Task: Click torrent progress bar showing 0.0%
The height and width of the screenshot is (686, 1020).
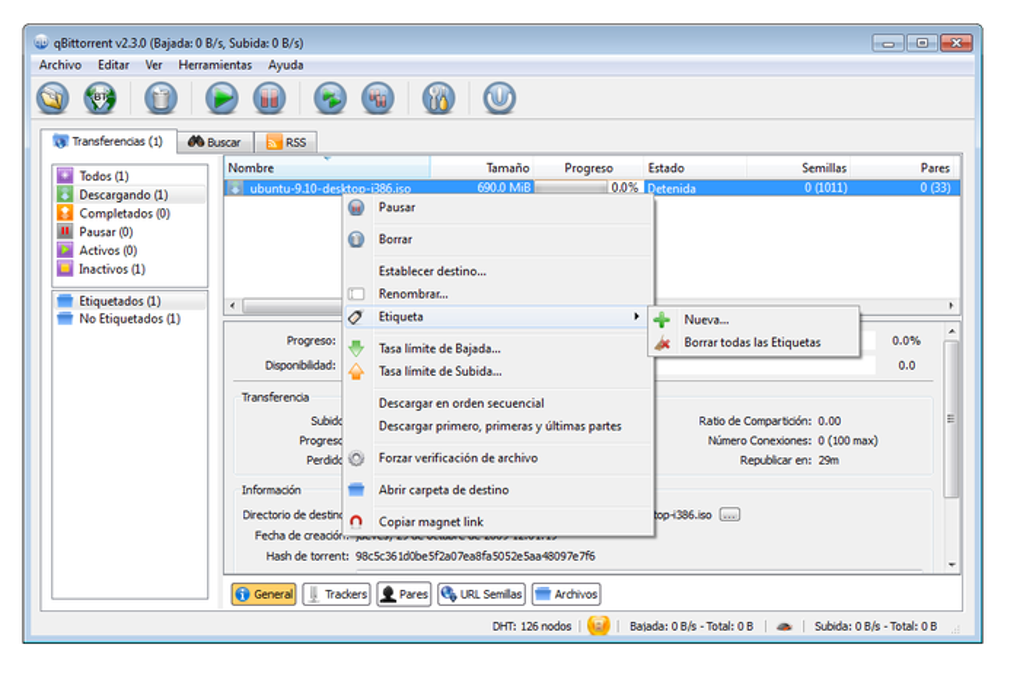Action: click(587, 188)
